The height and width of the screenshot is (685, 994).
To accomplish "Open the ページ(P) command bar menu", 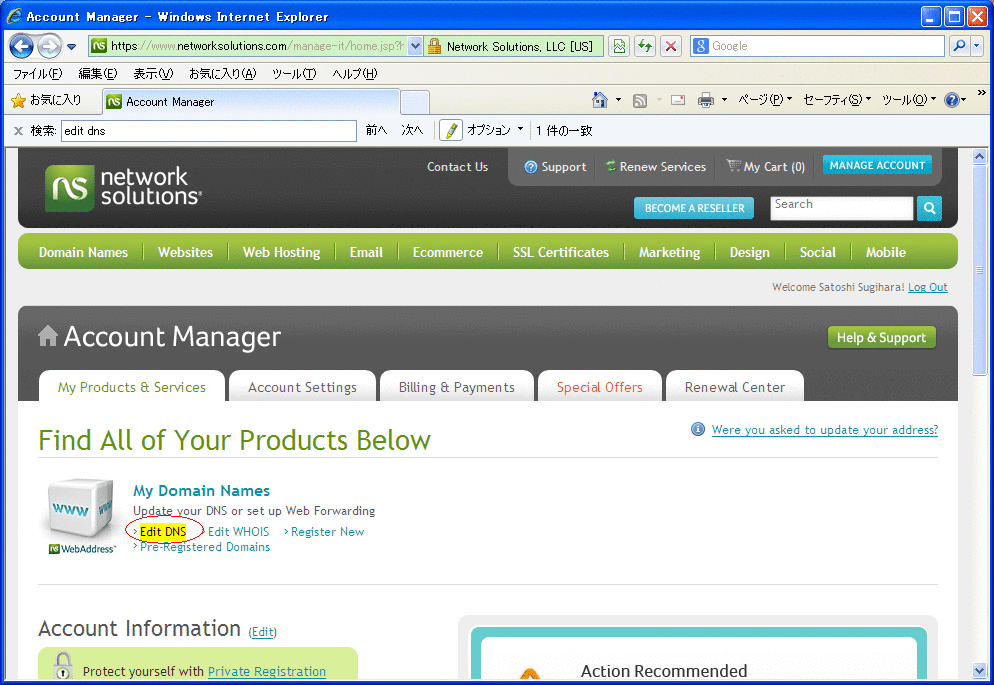I will click(x=765, y=99).
